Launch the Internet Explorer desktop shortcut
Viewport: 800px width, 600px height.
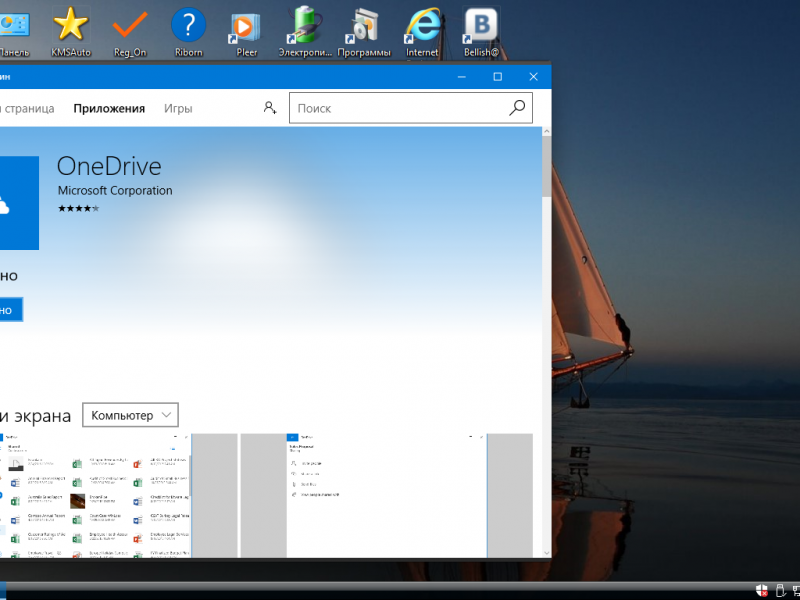point(422,32)
